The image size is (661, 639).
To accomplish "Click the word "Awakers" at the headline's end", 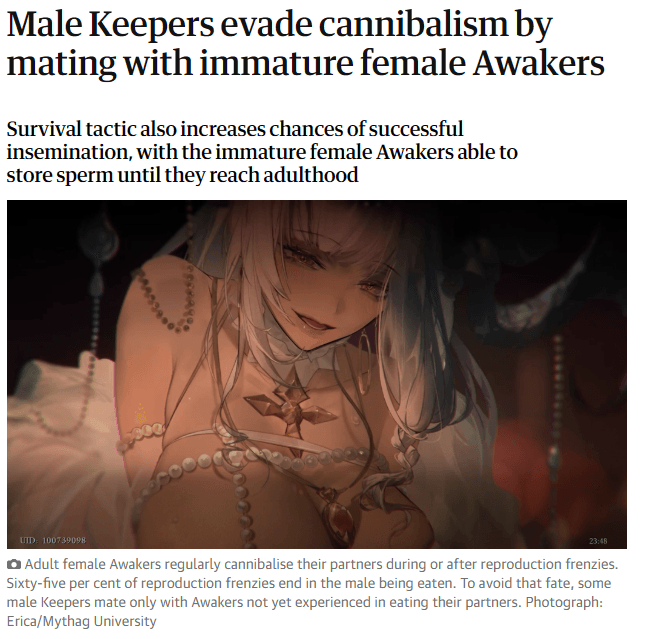I will point(539,63).
